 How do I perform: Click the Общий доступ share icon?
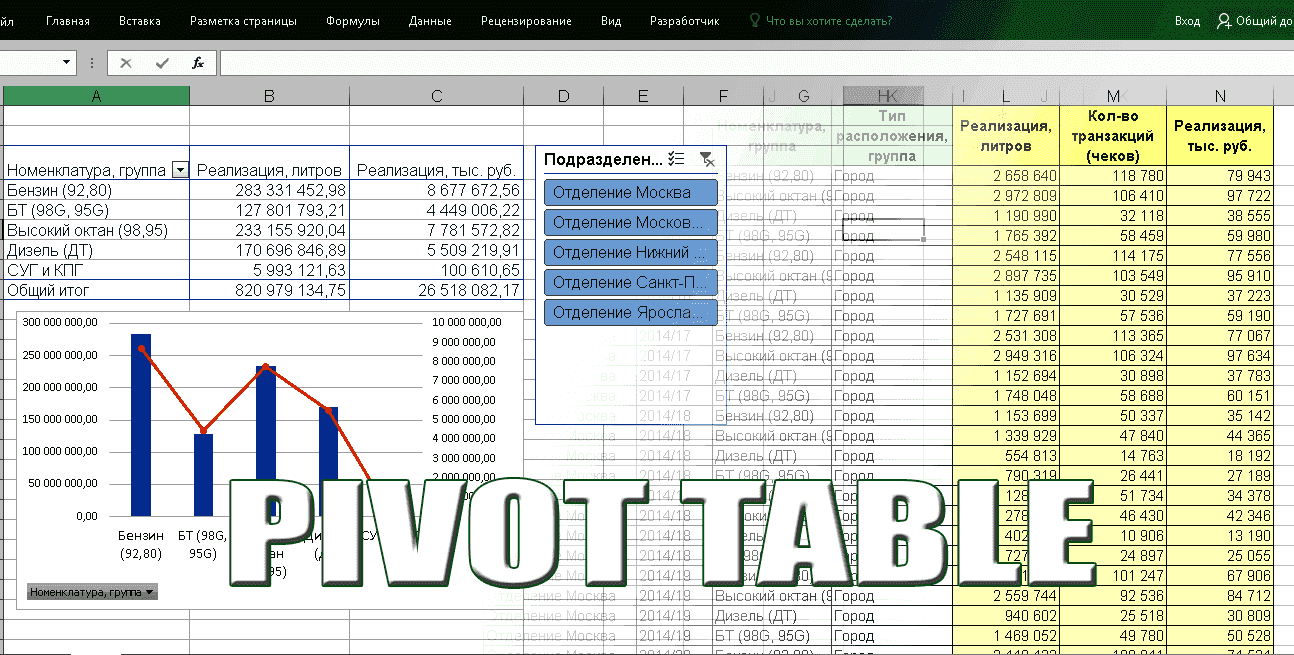pyautogui.click(x=1224, y=21)
